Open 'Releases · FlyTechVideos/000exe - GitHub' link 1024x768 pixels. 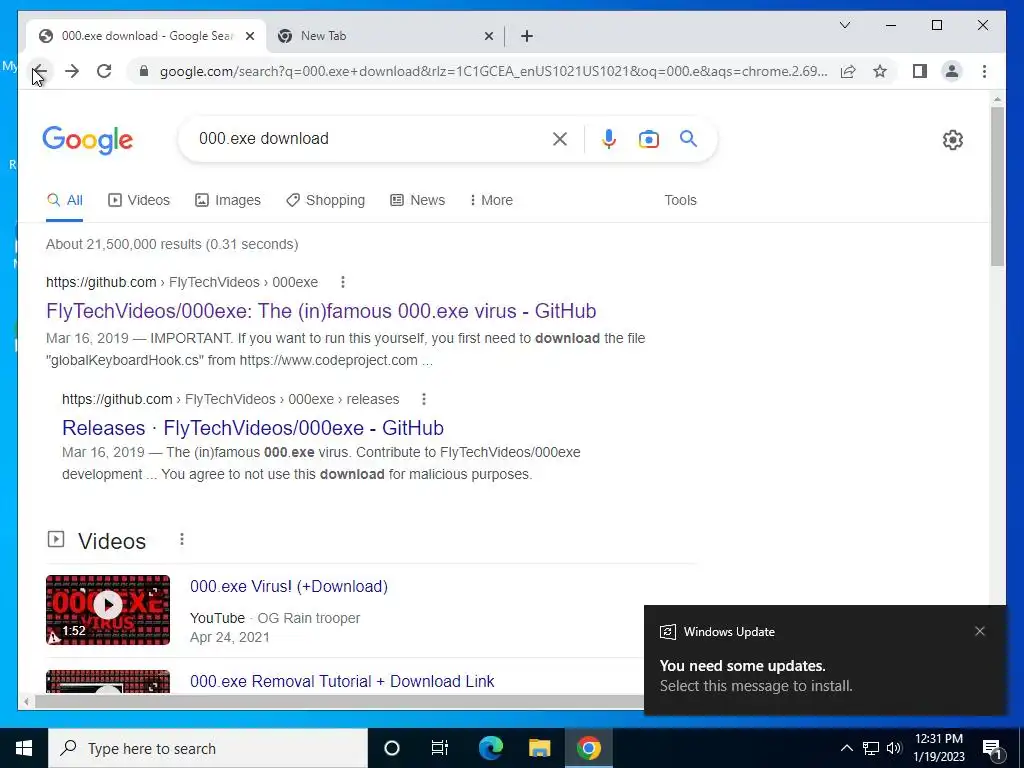pyautogui.click(x=253, y=428)
